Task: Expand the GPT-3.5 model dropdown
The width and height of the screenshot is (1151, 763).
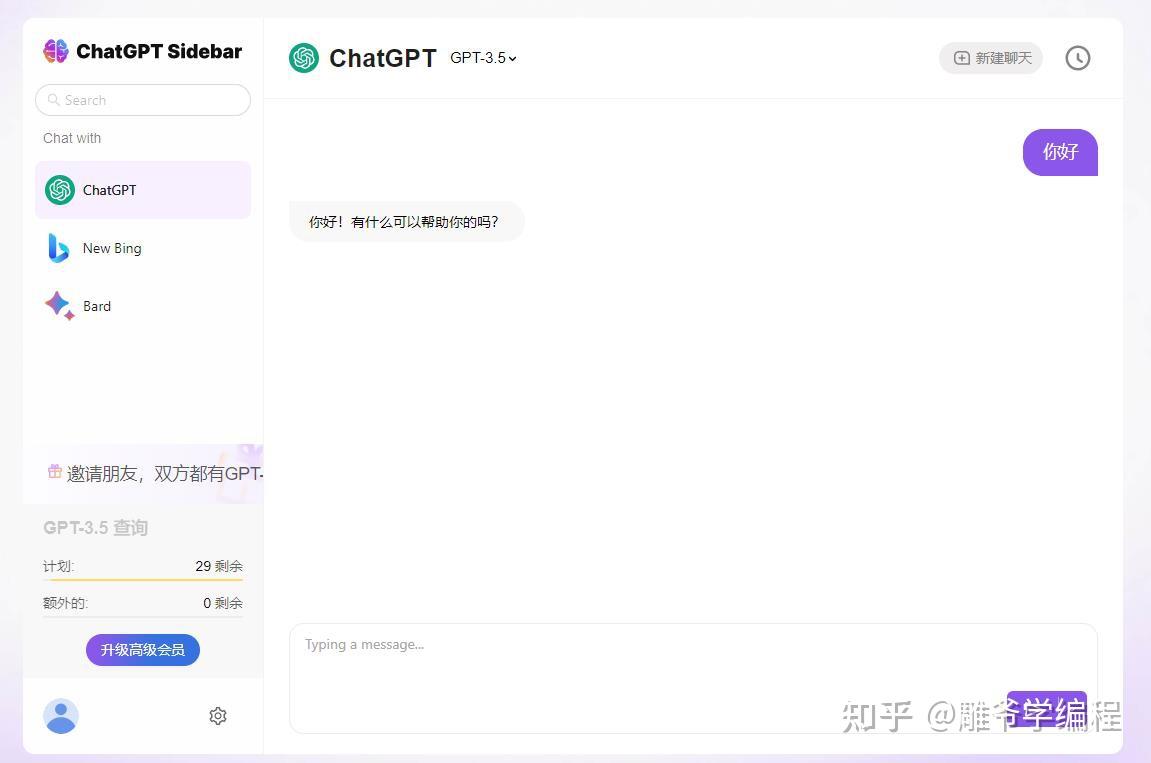Action: [483, 58]
